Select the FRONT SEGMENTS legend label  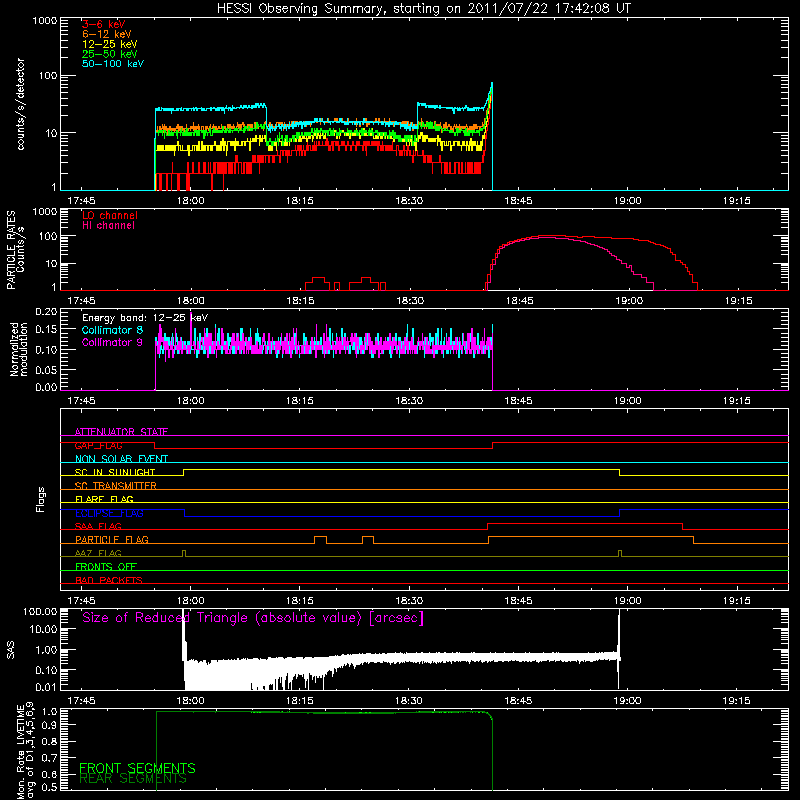tap(137, 768)
